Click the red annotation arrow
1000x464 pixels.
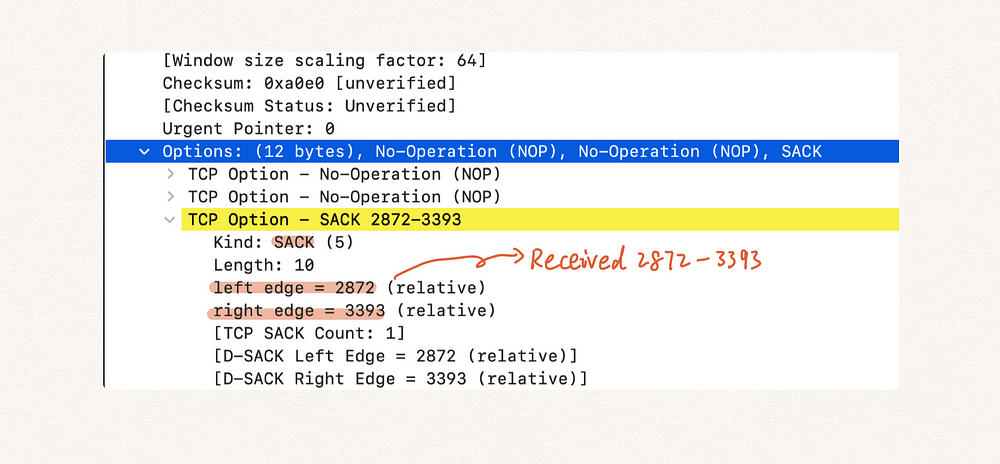(x=458, y=263)
